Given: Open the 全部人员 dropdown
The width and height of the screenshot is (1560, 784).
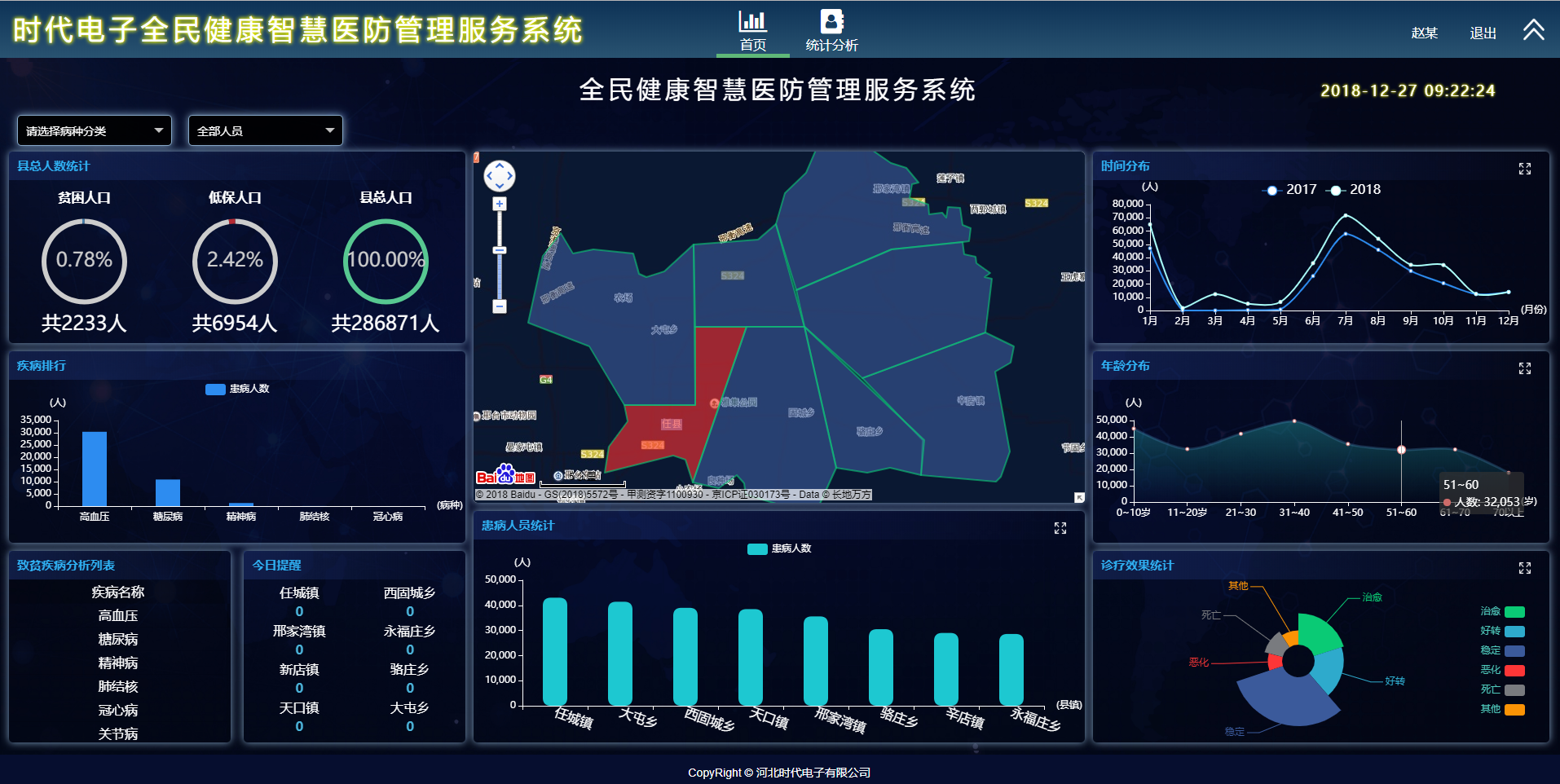Looking at the screenshot, I should point(265,130).
